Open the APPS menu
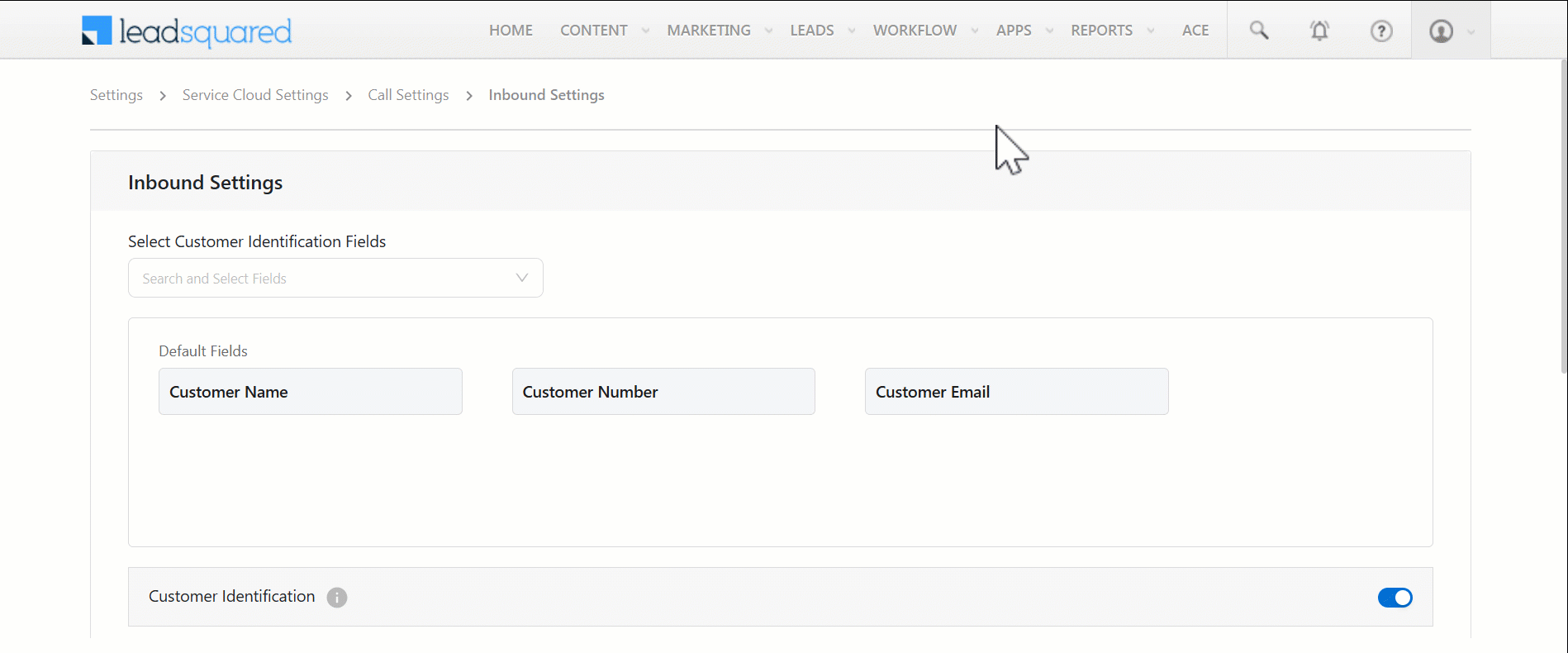Screen dimensions: 1568x653 pyautogui.click(x=1014, y=31)
